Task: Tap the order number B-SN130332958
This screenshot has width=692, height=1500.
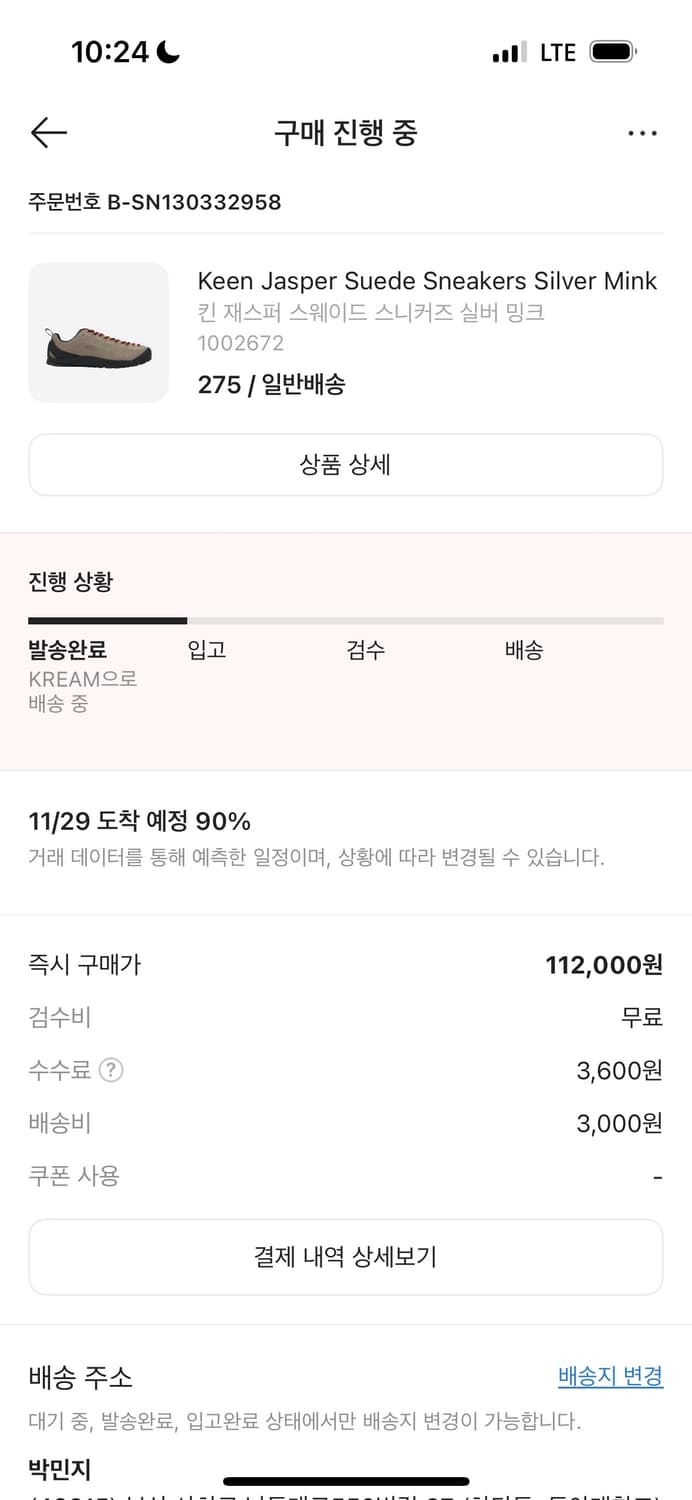Action: click(x=155, y=202)
